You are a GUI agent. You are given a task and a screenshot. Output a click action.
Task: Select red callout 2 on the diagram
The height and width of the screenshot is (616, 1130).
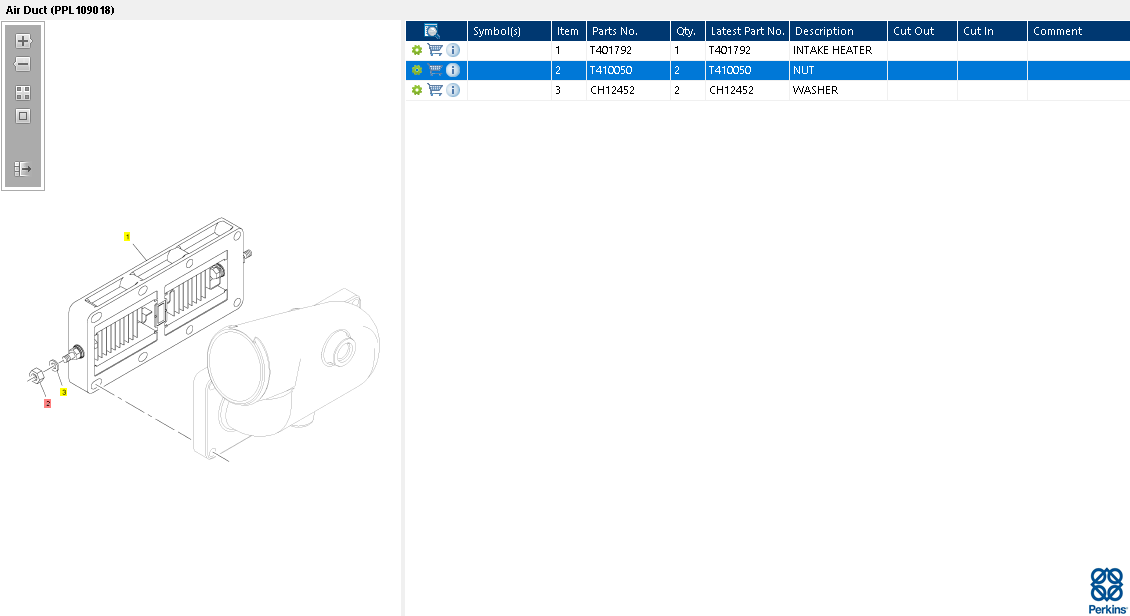pyautogui.click(x=48, y=403)
